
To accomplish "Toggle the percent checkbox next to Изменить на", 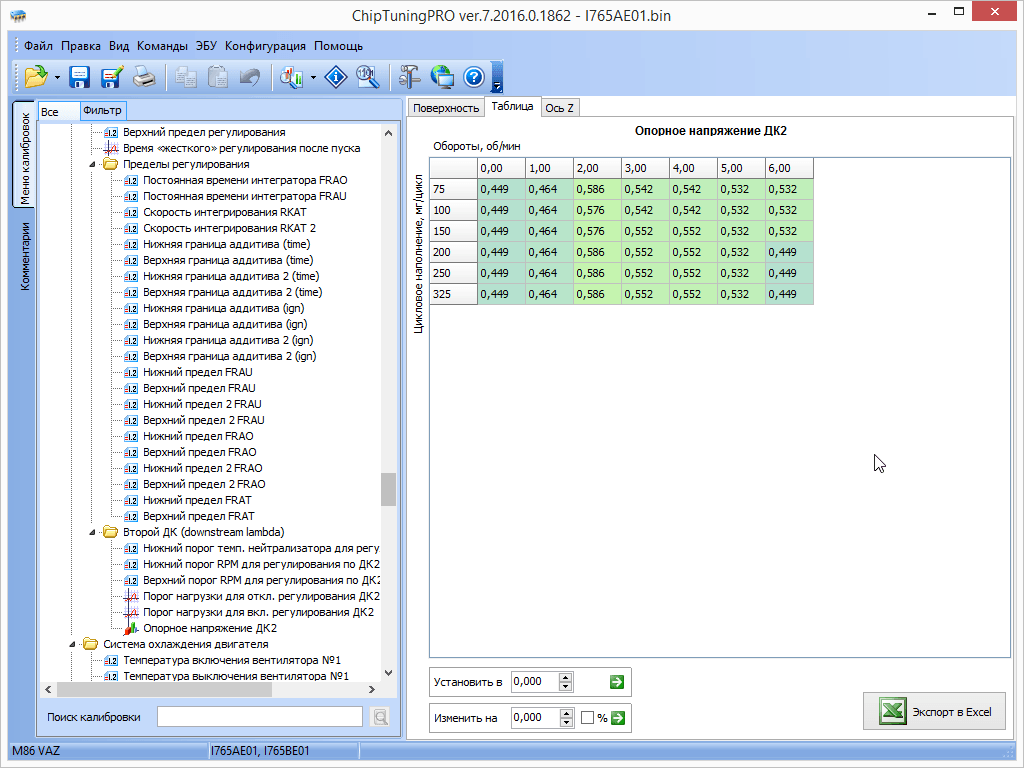I will tap(588, 717).
